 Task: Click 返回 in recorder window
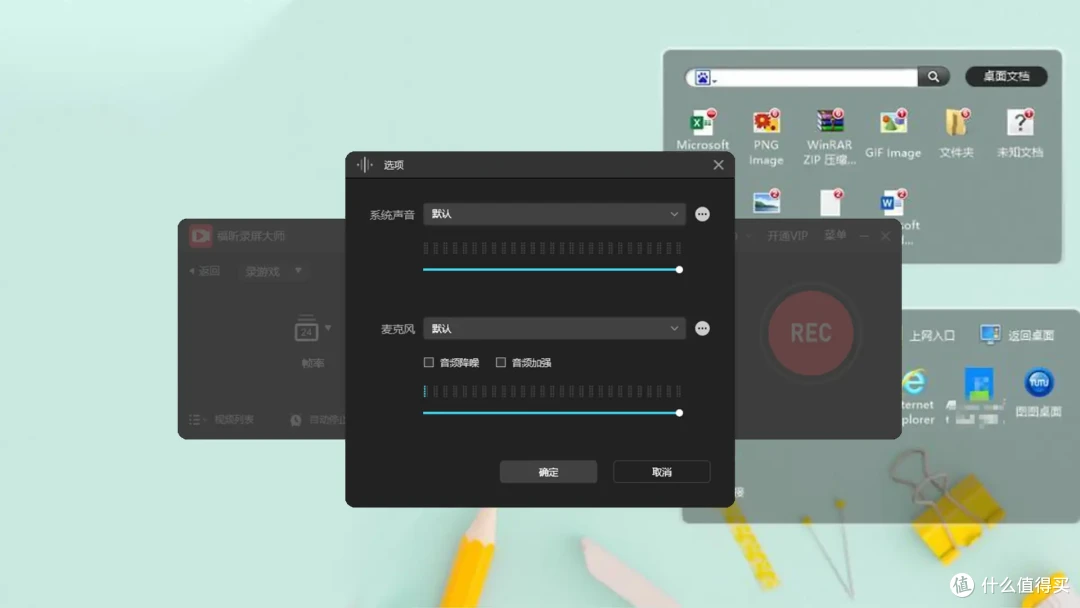[205, 271]
